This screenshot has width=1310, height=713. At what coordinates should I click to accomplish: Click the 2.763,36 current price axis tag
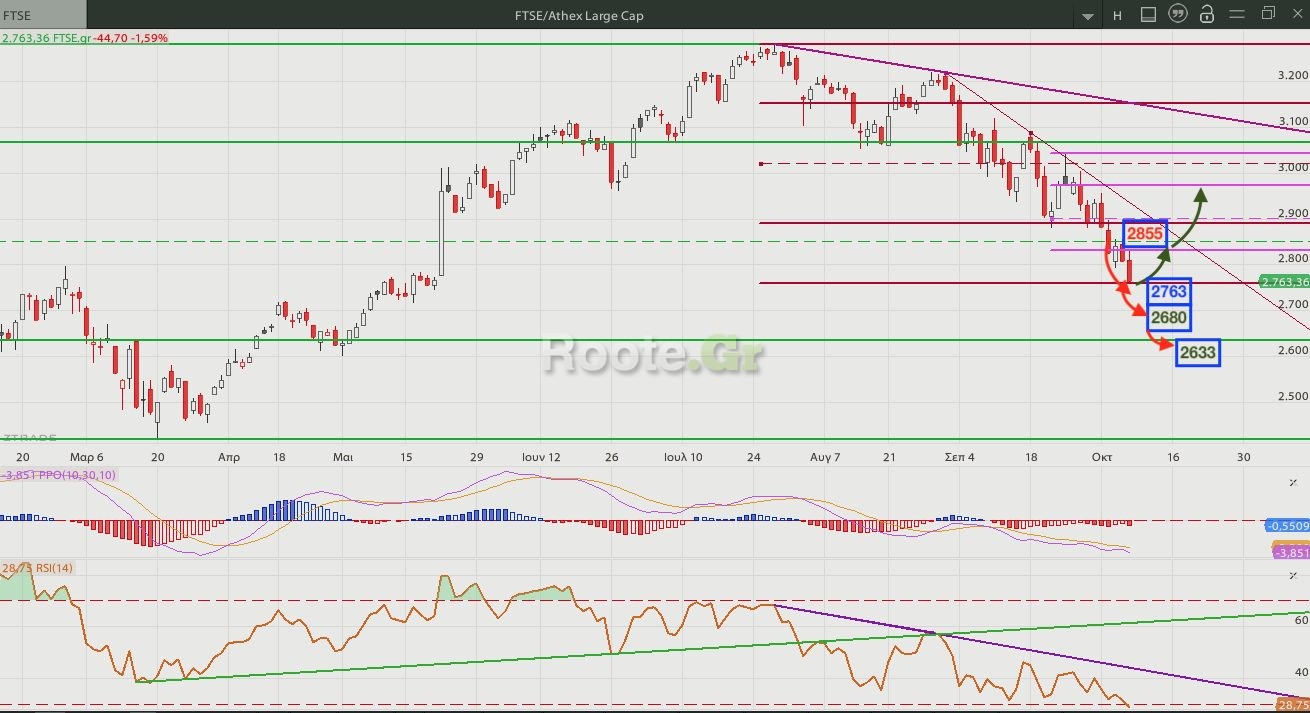tap(1284, 282)
